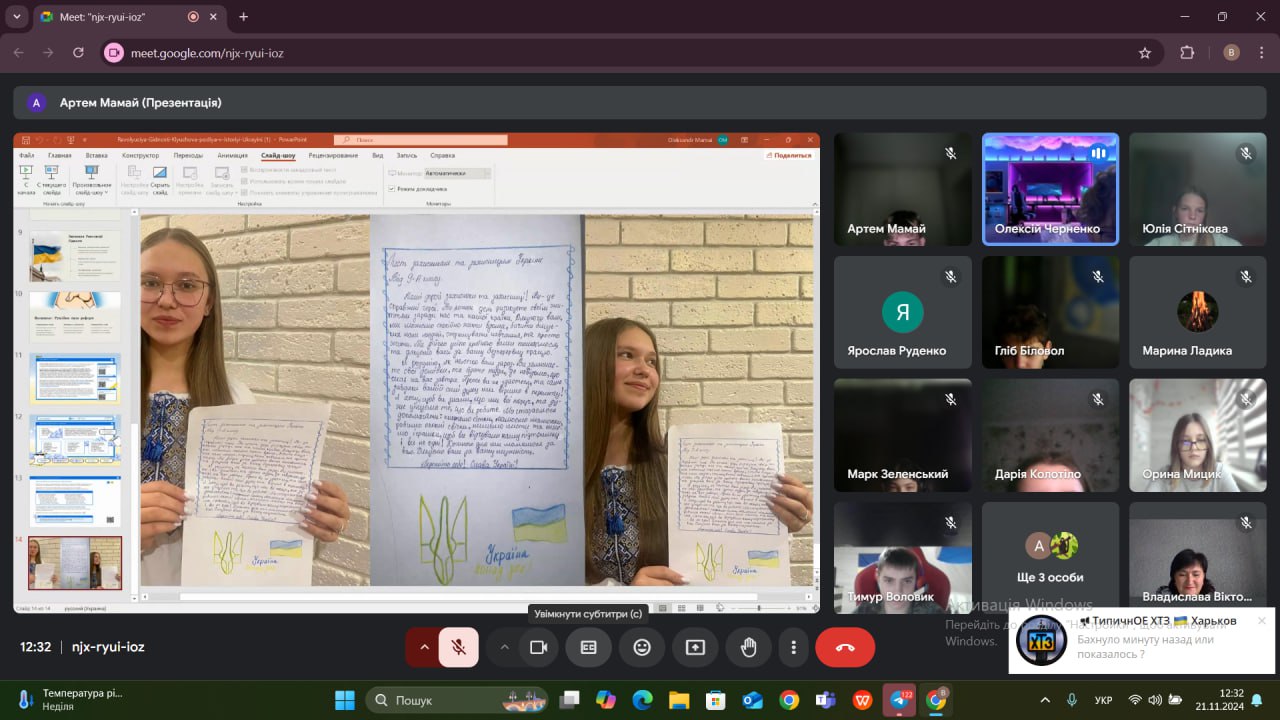This screenshot has width=1280, height=720.
Task: Expand video settings arrow beside camera
Action: coord(505,647)
